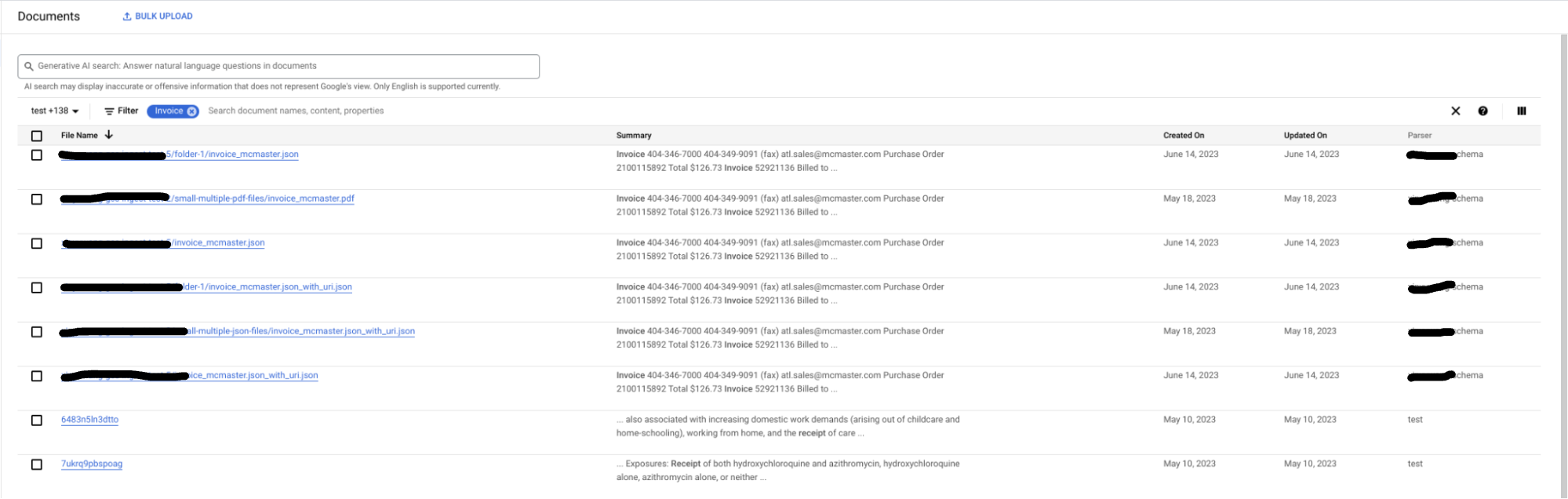The height and width of the screenshot is (499, 1568).
Task: Sort by File Name arrow
Action: [x=109, y=135]
